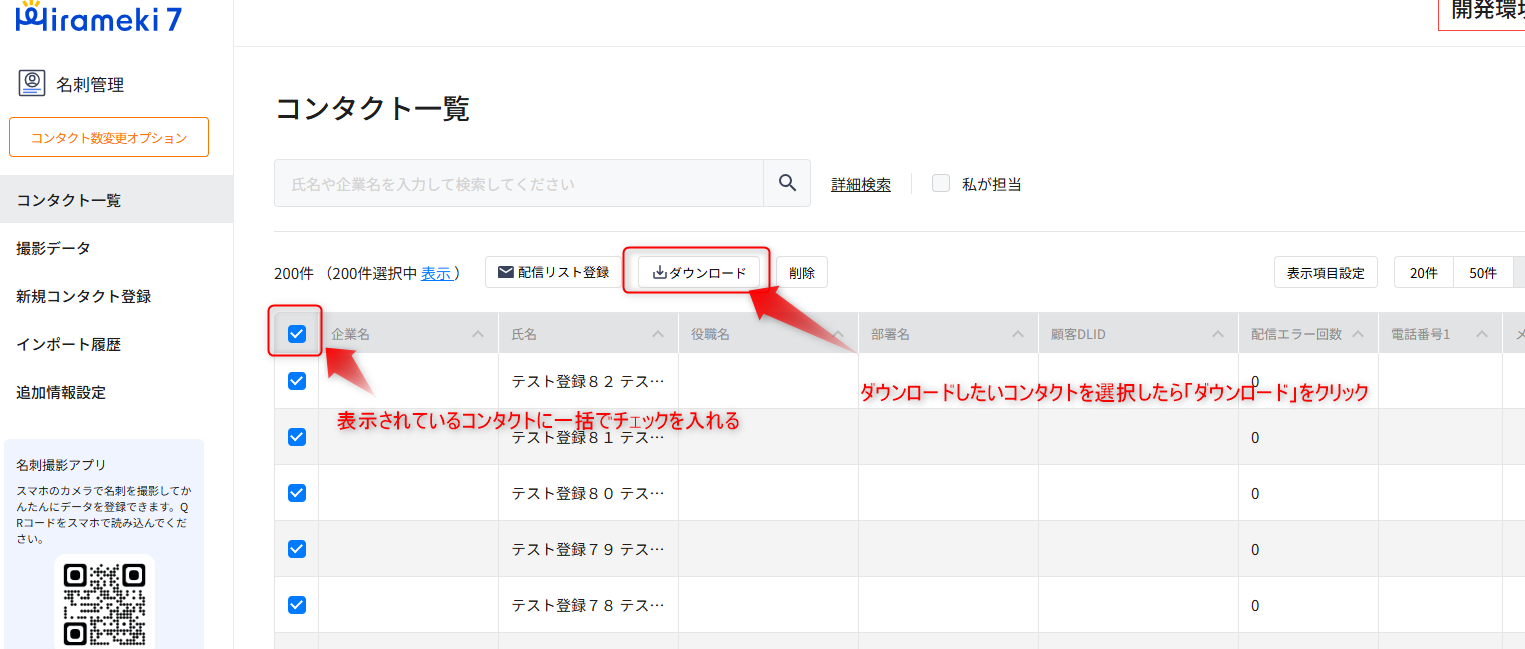Uncheck the テスト登録８２ row checkbox
This screenshot has width=1525, height=649.
click(x=297, y=381)
